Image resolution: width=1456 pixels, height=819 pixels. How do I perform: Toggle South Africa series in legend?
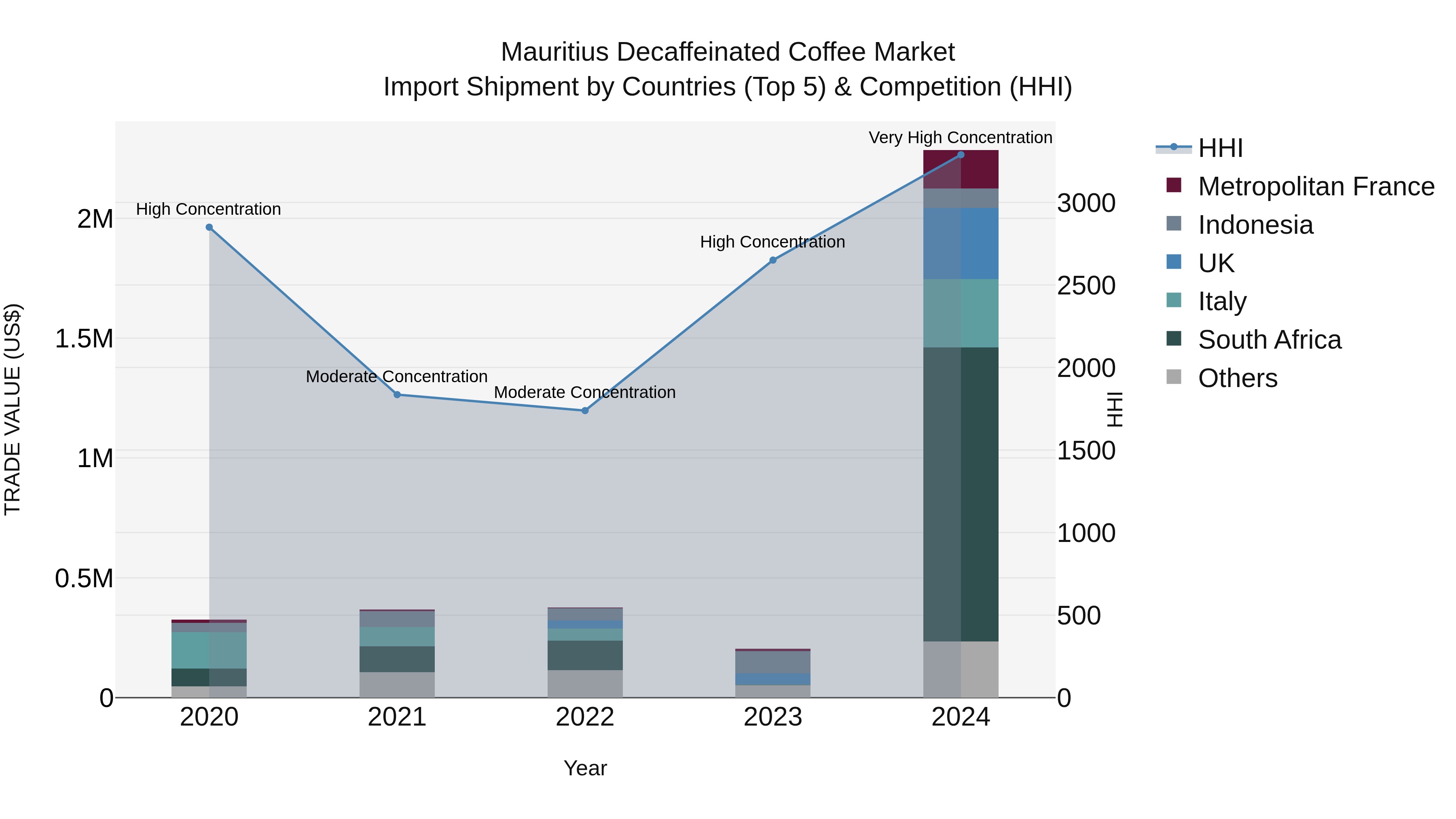(x=1254, y=340)
